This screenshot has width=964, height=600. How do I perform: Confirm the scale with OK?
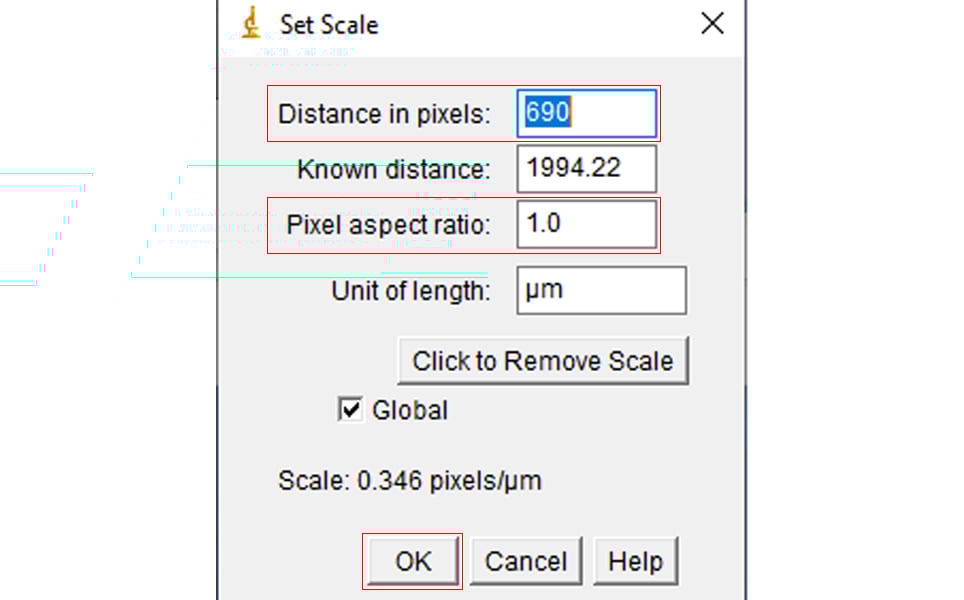(x=413, y=561)
